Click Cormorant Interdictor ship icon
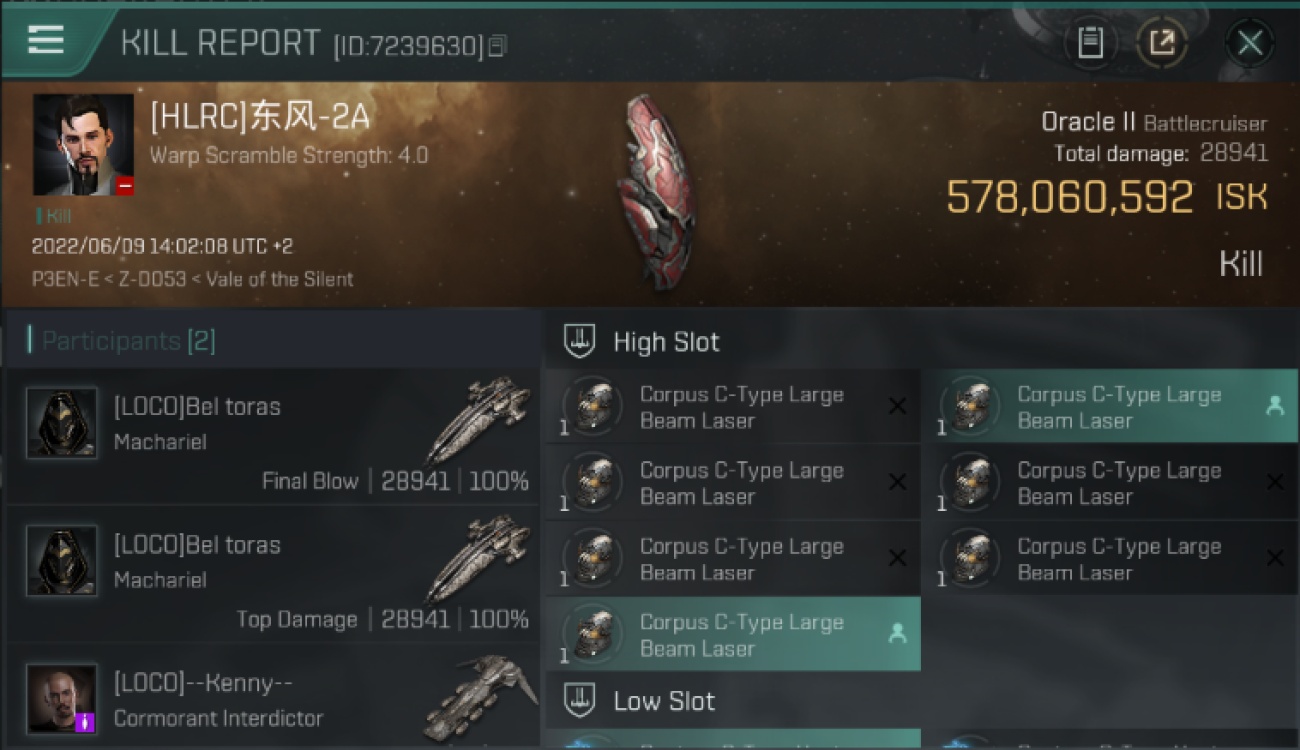The image size is (1300, 750). [479, 697]
